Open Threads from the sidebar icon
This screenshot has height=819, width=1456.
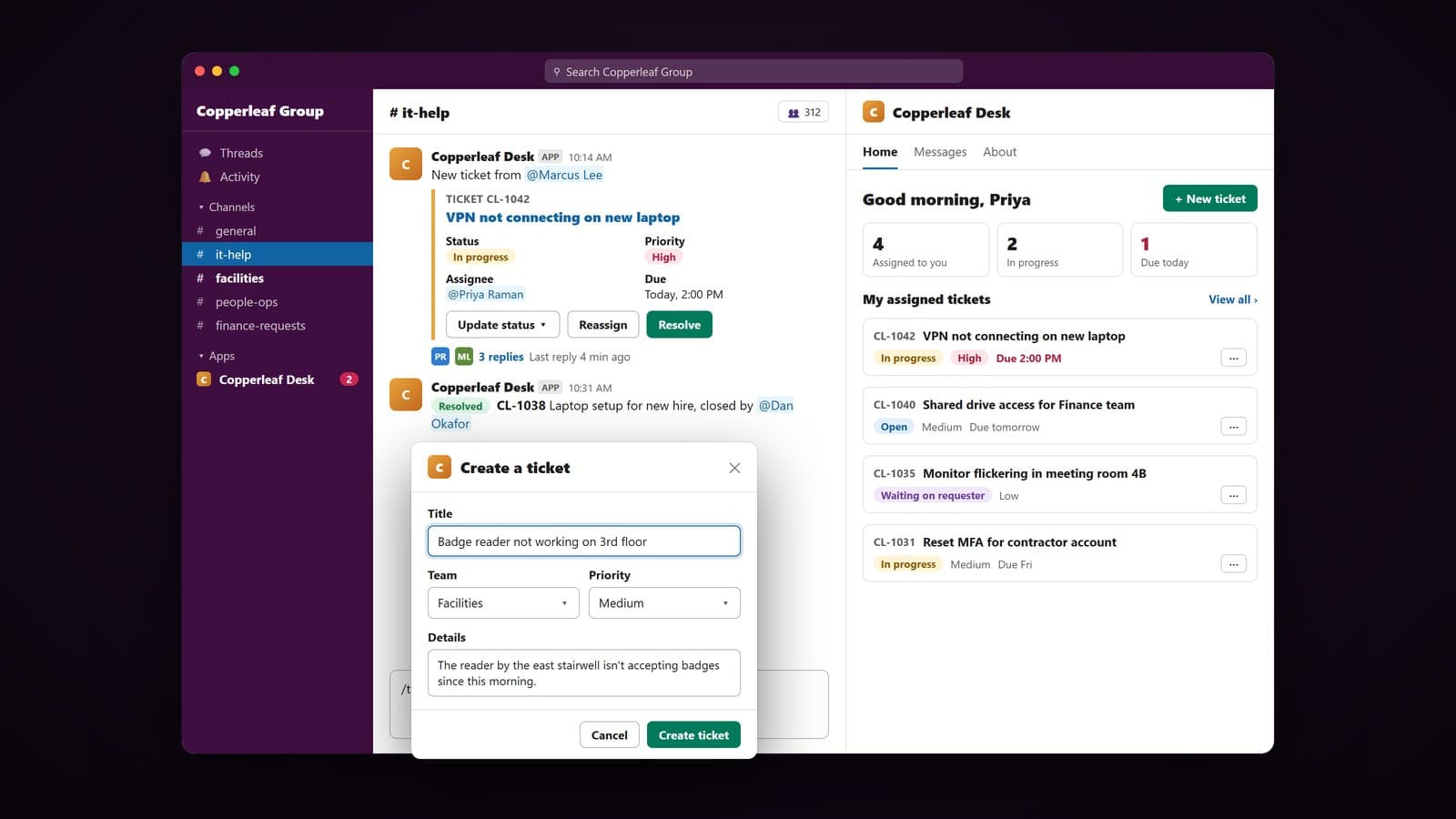click(x=205, y=153)
